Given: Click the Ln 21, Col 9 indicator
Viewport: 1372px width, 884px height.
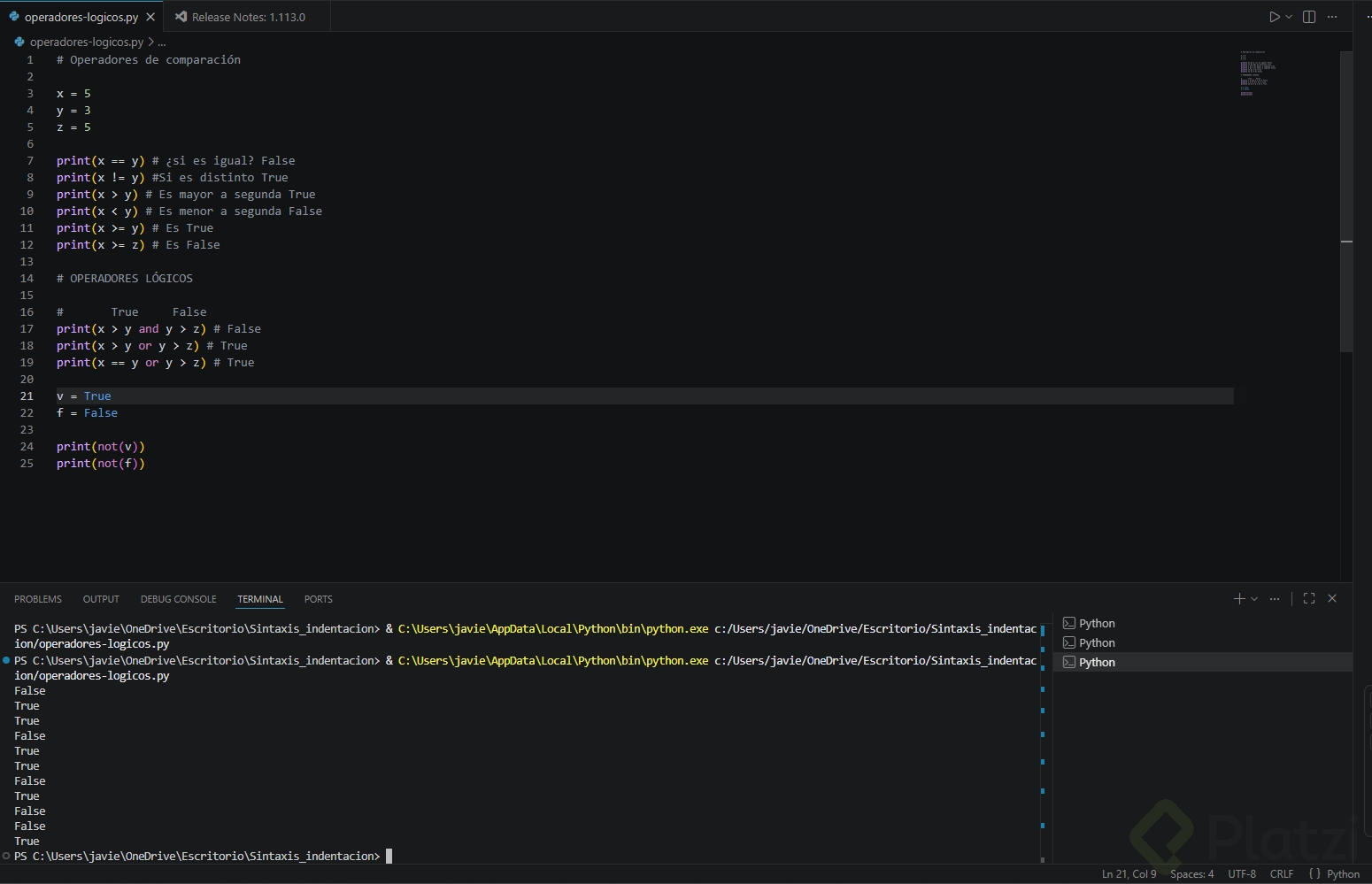Looking at the screenshot, I should tap(1129, 874).
